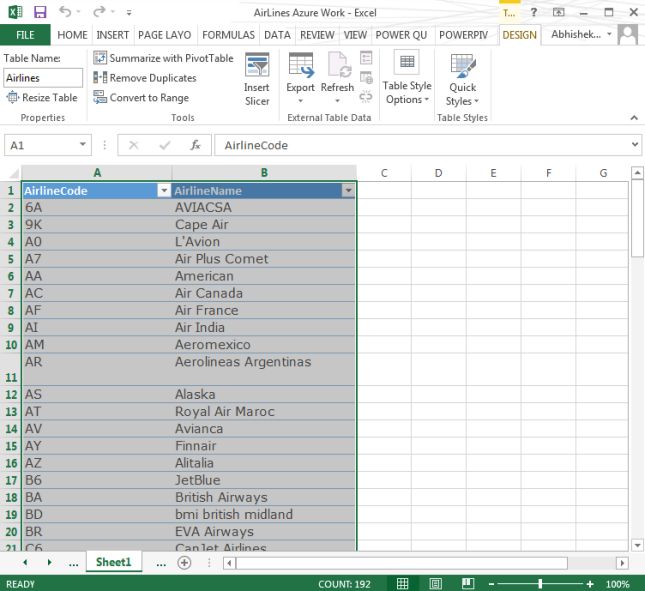Viewport: 645px width, 591px height.
Task: Select column C header
Action: pyautogui.click(x=384, y=173)
